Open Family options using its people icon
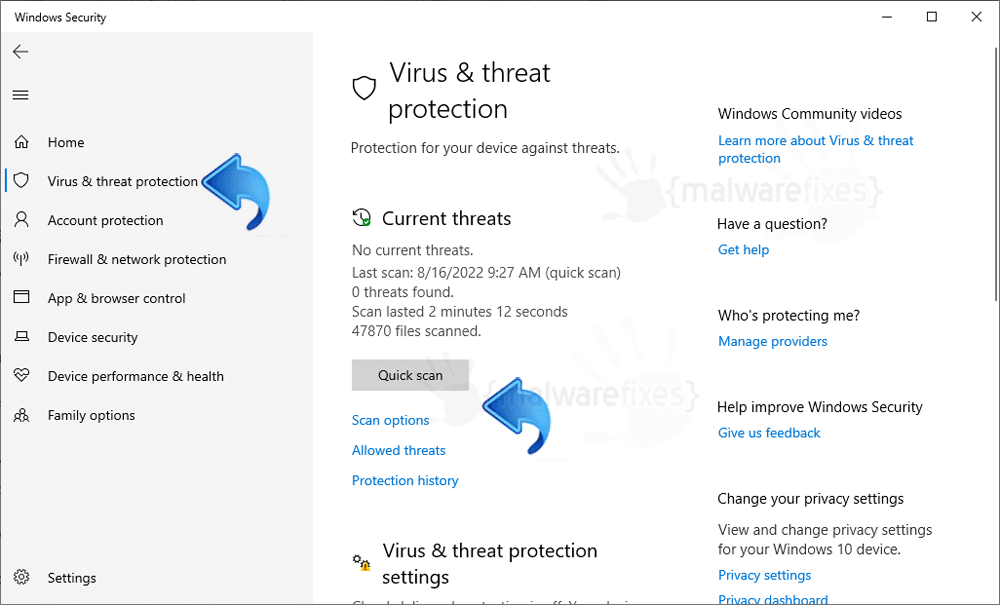The width and height of the screenshot is (1000, 605). [x=21, y=415]
